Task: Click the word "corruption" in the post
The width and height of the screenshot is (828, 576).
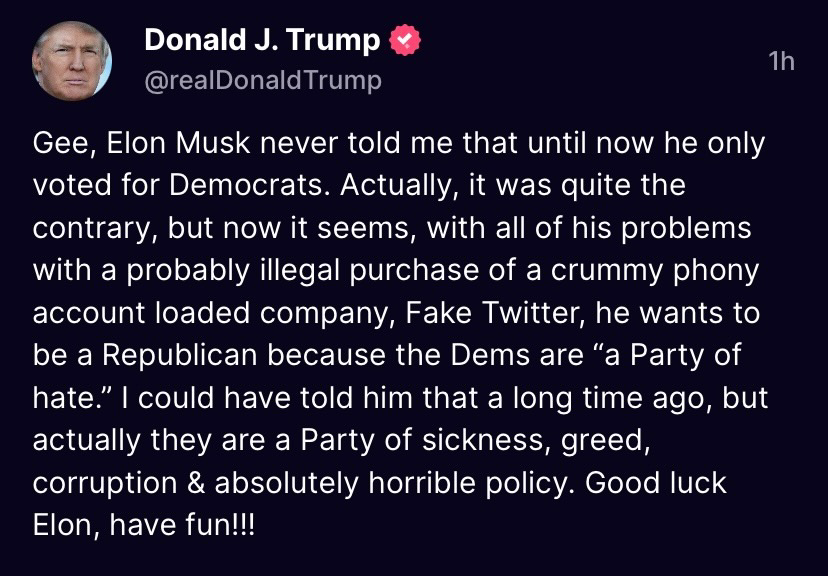Action: coord(105,484)
